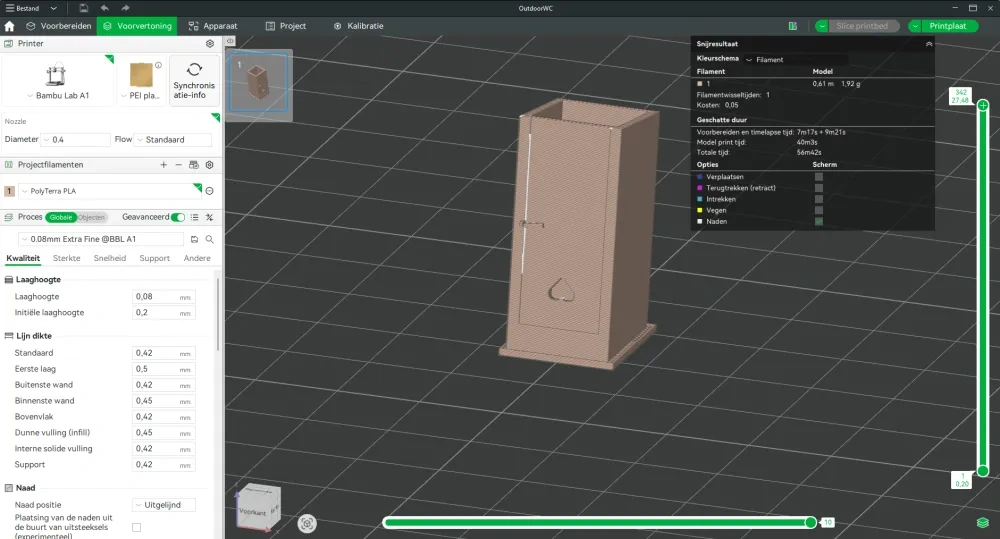This screenshot has height=539, width=1000.
Task: Open the Naad positie Uitgelijnd dropdown
Action: (x=164, y=505)
